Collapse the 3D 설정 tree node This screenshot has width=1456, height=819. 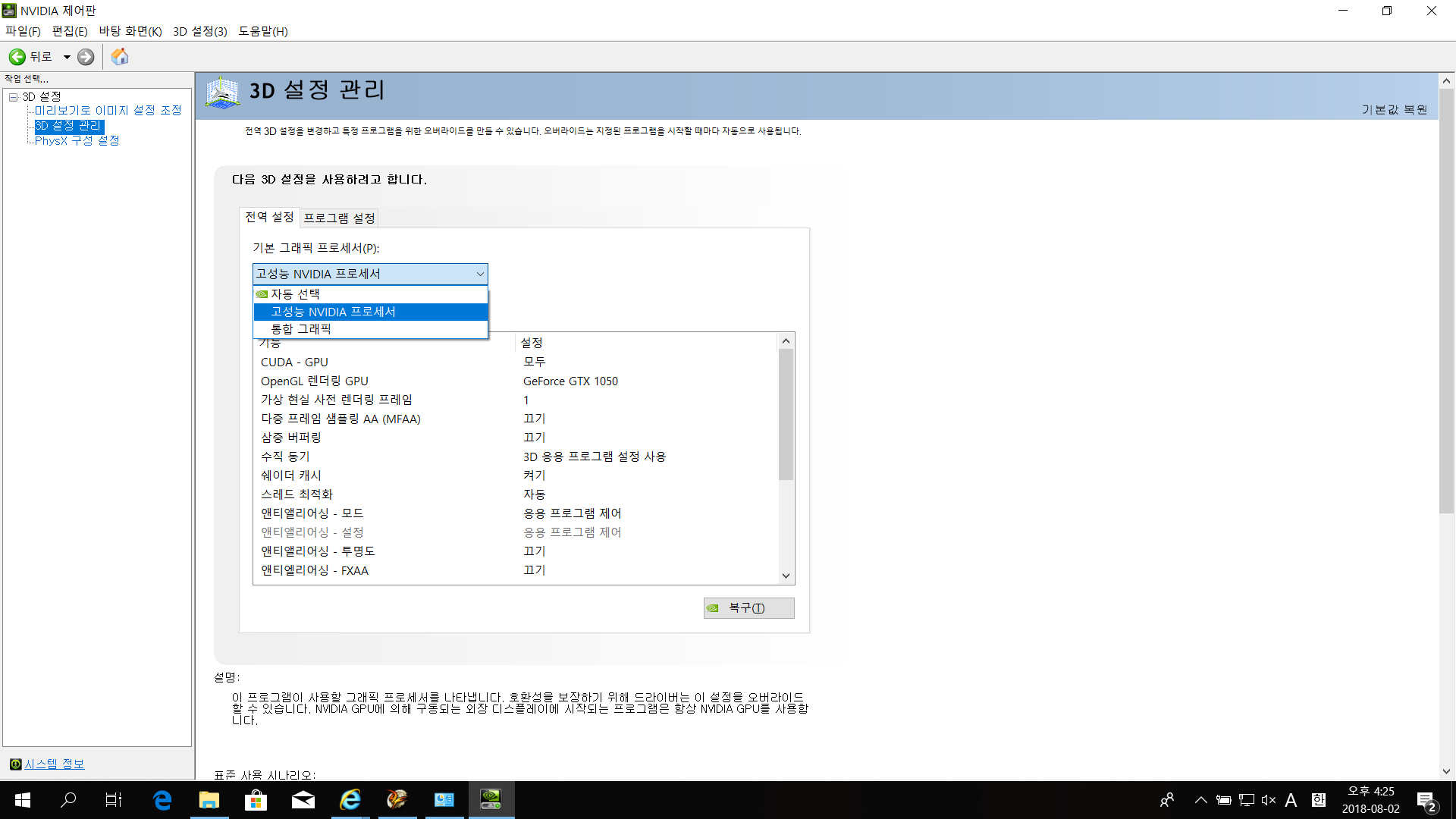pos(13,97)
